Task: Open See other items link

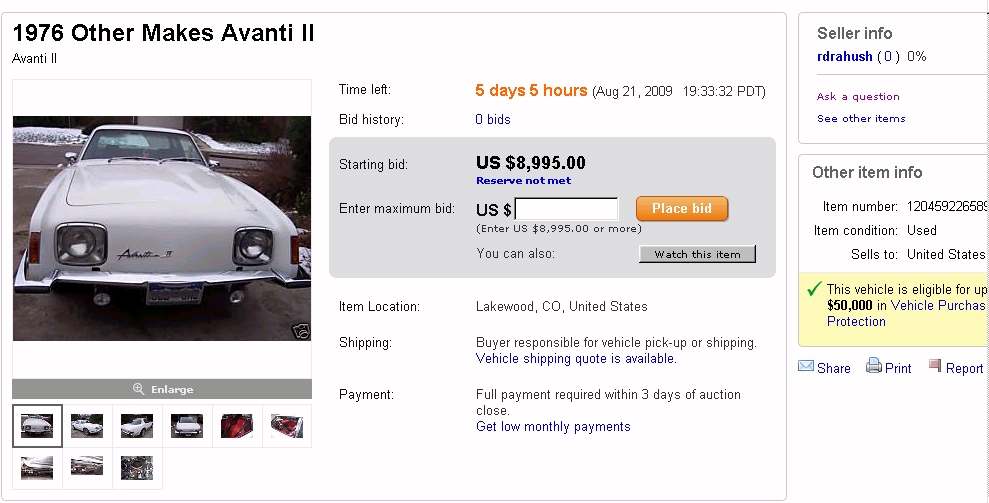Action: click(x=861, y=119)
